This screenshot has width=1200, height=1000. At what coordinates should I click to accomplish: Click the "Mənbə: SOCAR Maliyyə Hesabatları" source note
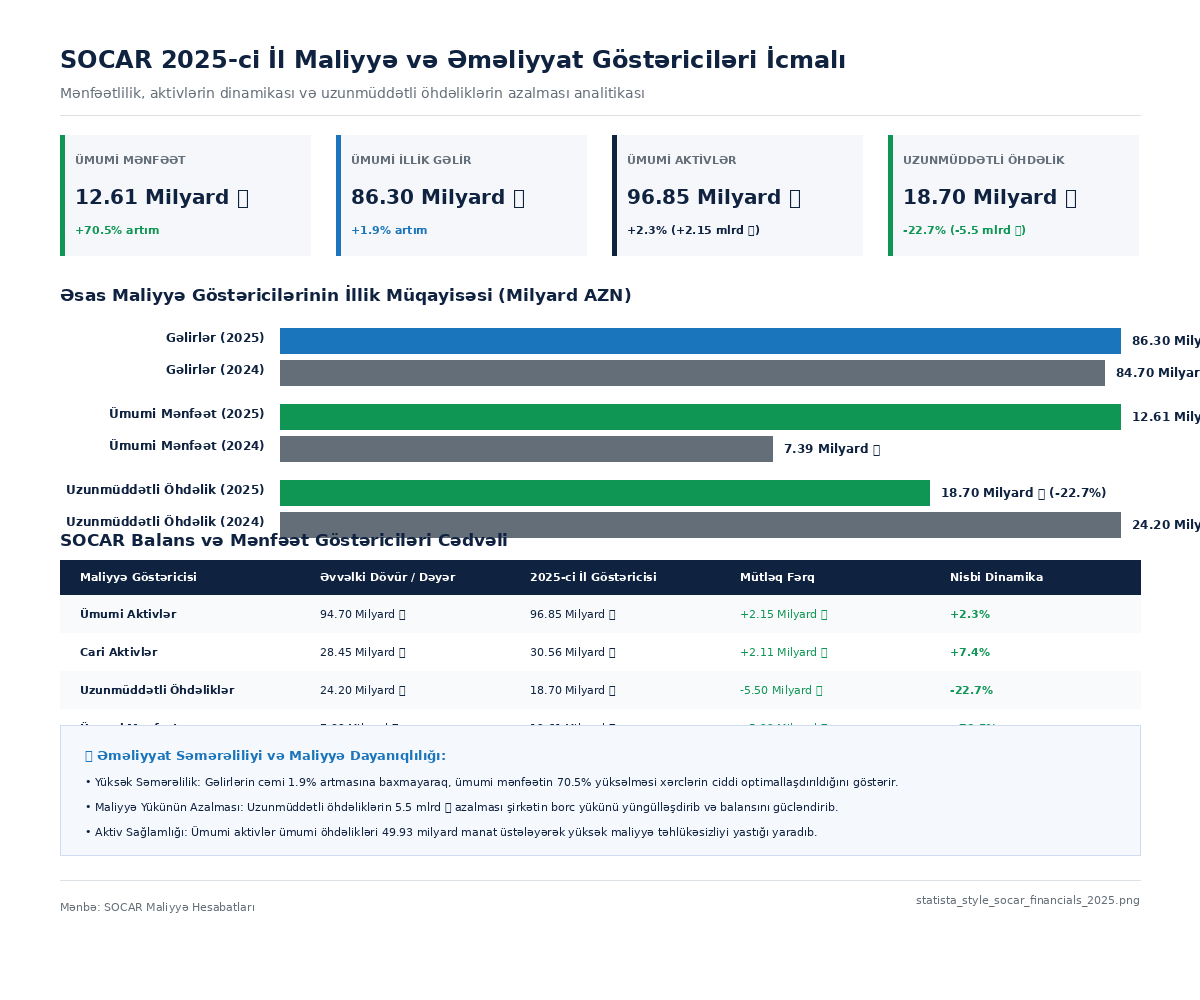(x=157, y=908)
